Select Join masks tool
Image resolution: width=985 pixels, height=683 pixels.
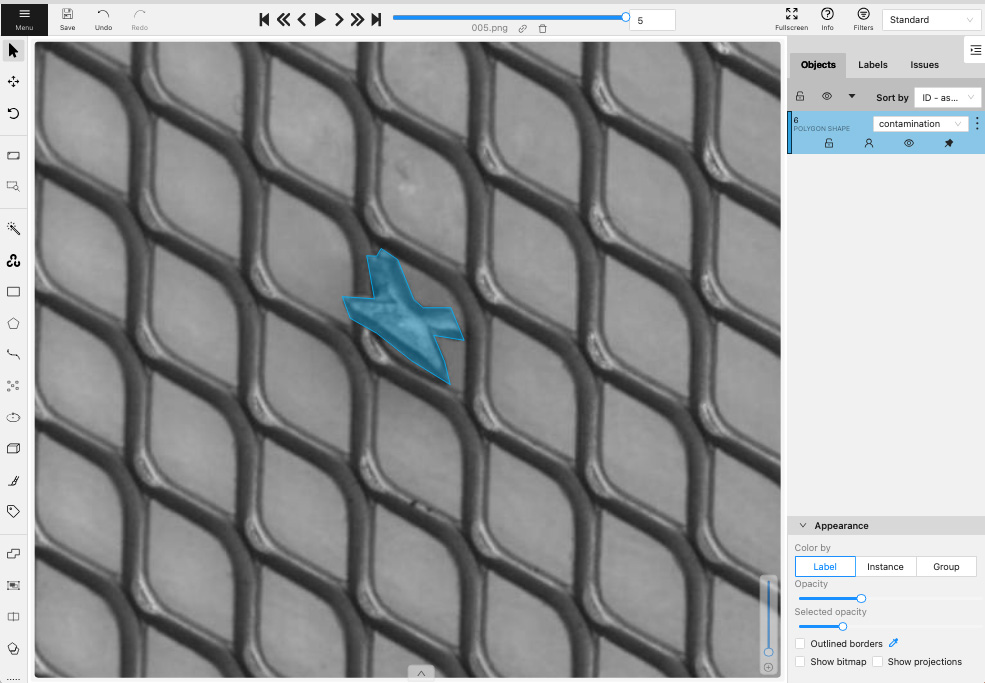coord(13,648)
